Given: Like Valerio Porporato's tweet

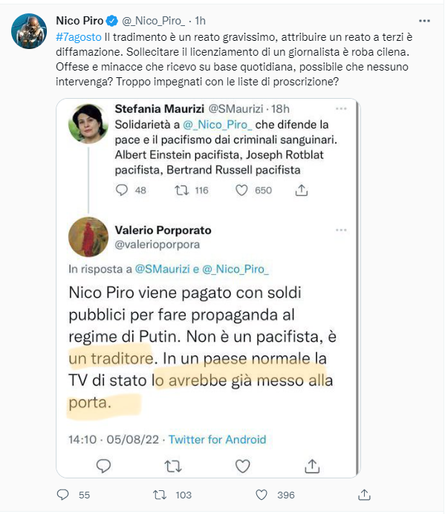Looking at the screenshot, I should (243, 466).
